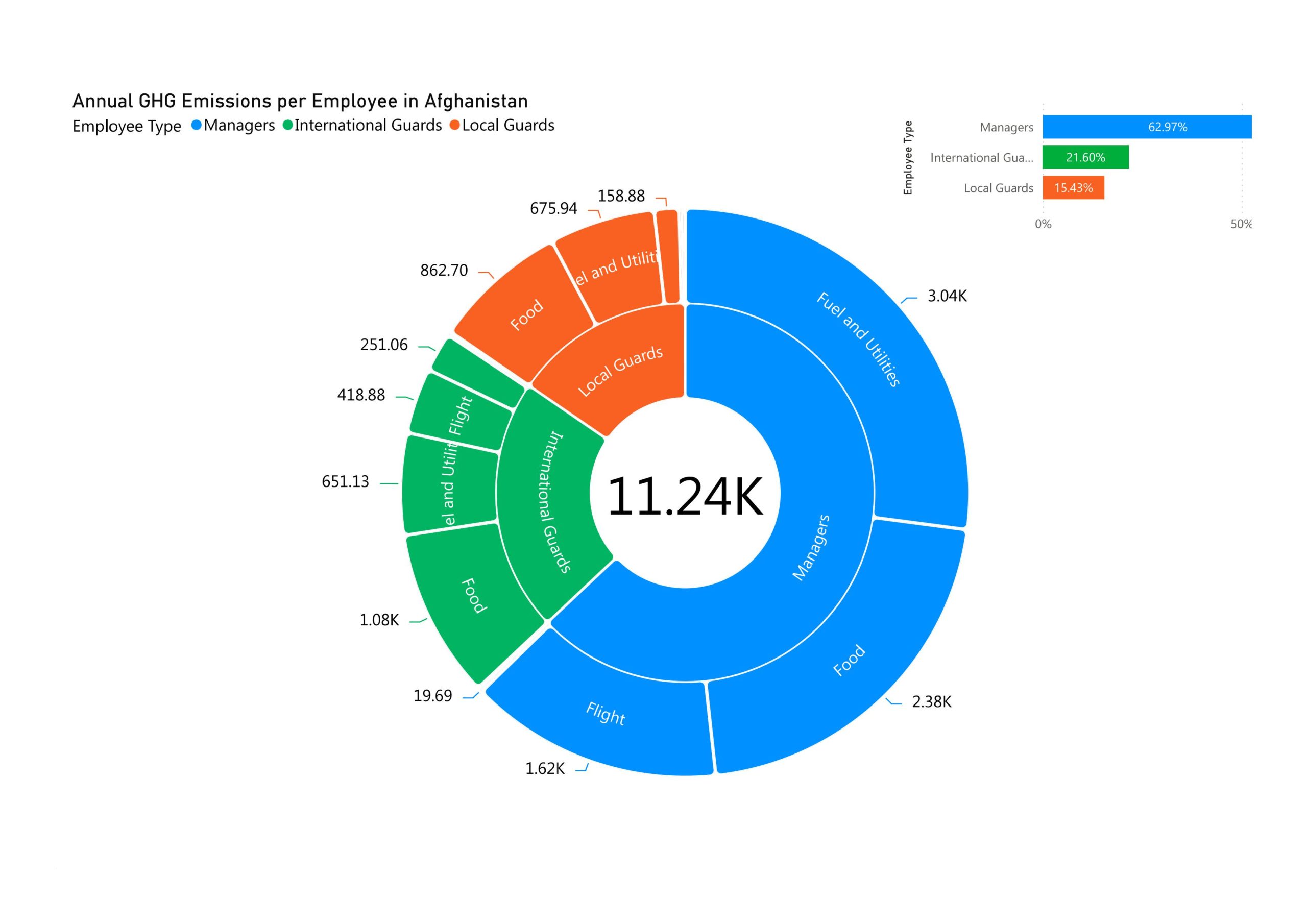This screenshot has height=924, width=1307.
Task: Click the 3.04K data label
Action: coord(947,296)
